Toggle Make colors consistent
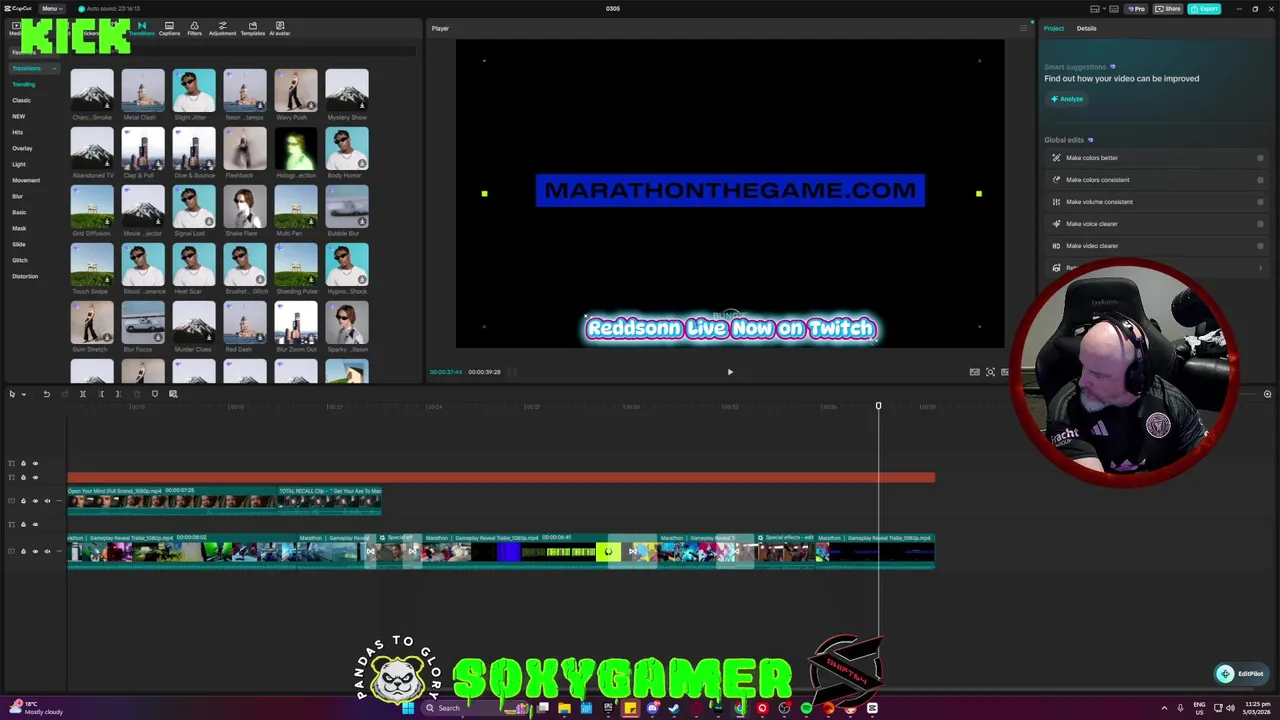This screenshot has height=720, width=1280. pyautogui.click(x=1260, y=180)
